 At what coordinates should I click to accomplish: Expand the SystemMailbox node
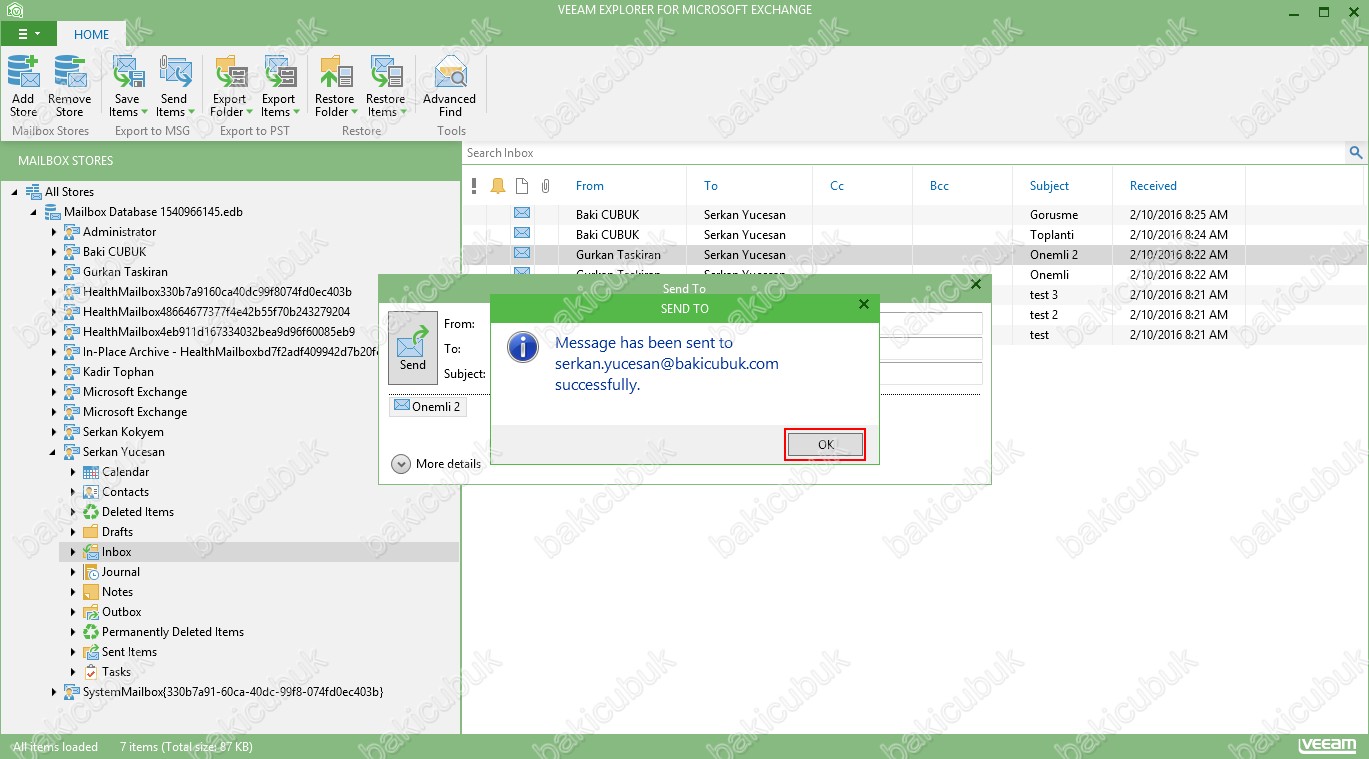tap(54, 692)
